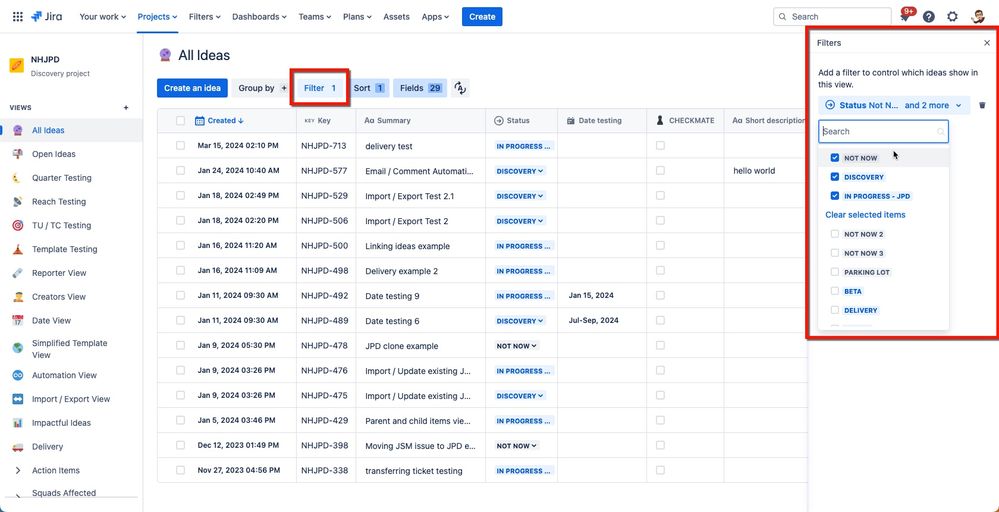Image resolution: width=999 pixels, height=512 pixels.
Task: Click Clear selected items link
Action: (x=865, y=215)
